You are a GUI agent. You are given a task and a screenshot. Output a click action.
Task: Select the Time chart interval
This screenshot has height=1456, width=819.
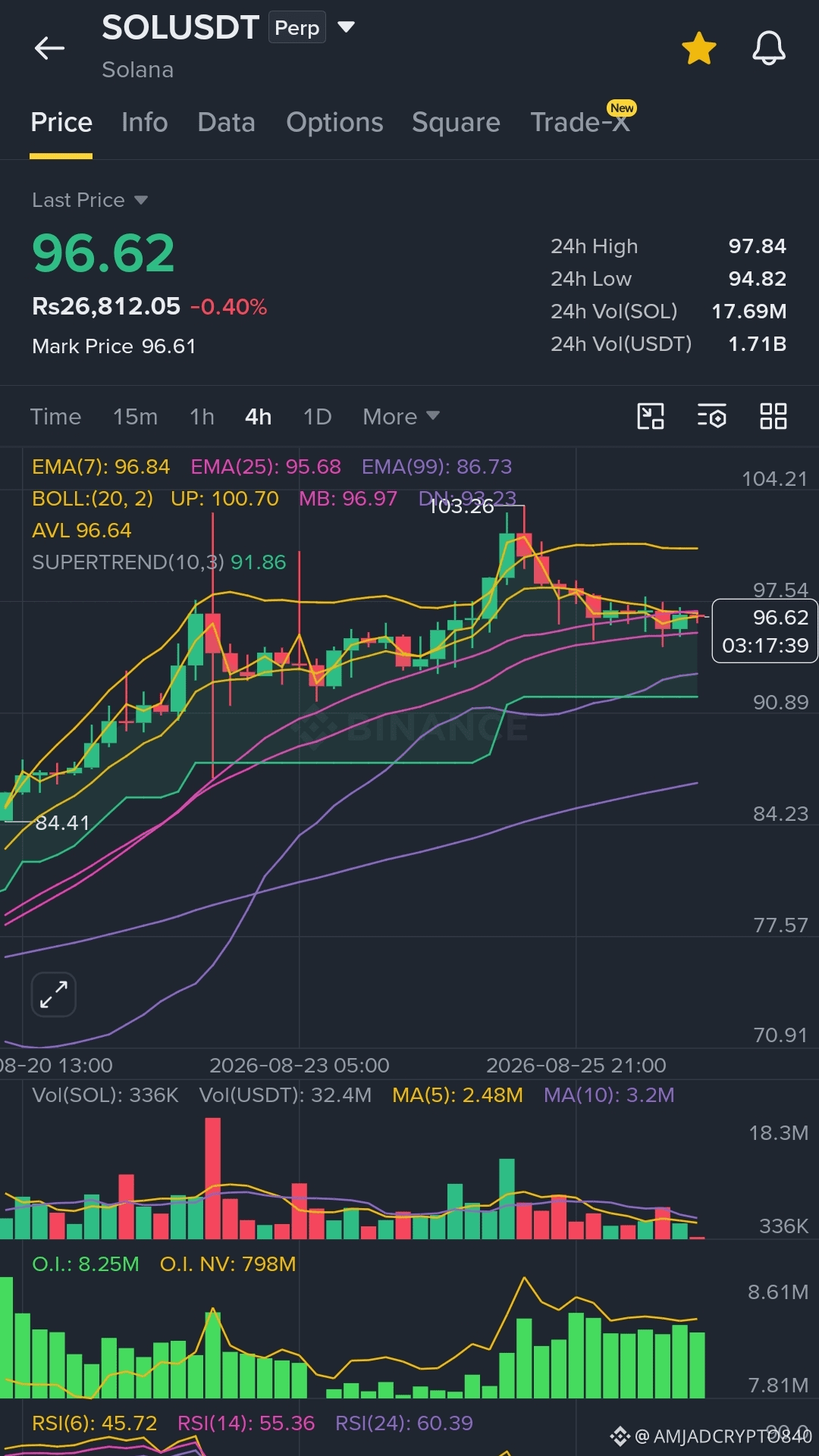[55, 416]
